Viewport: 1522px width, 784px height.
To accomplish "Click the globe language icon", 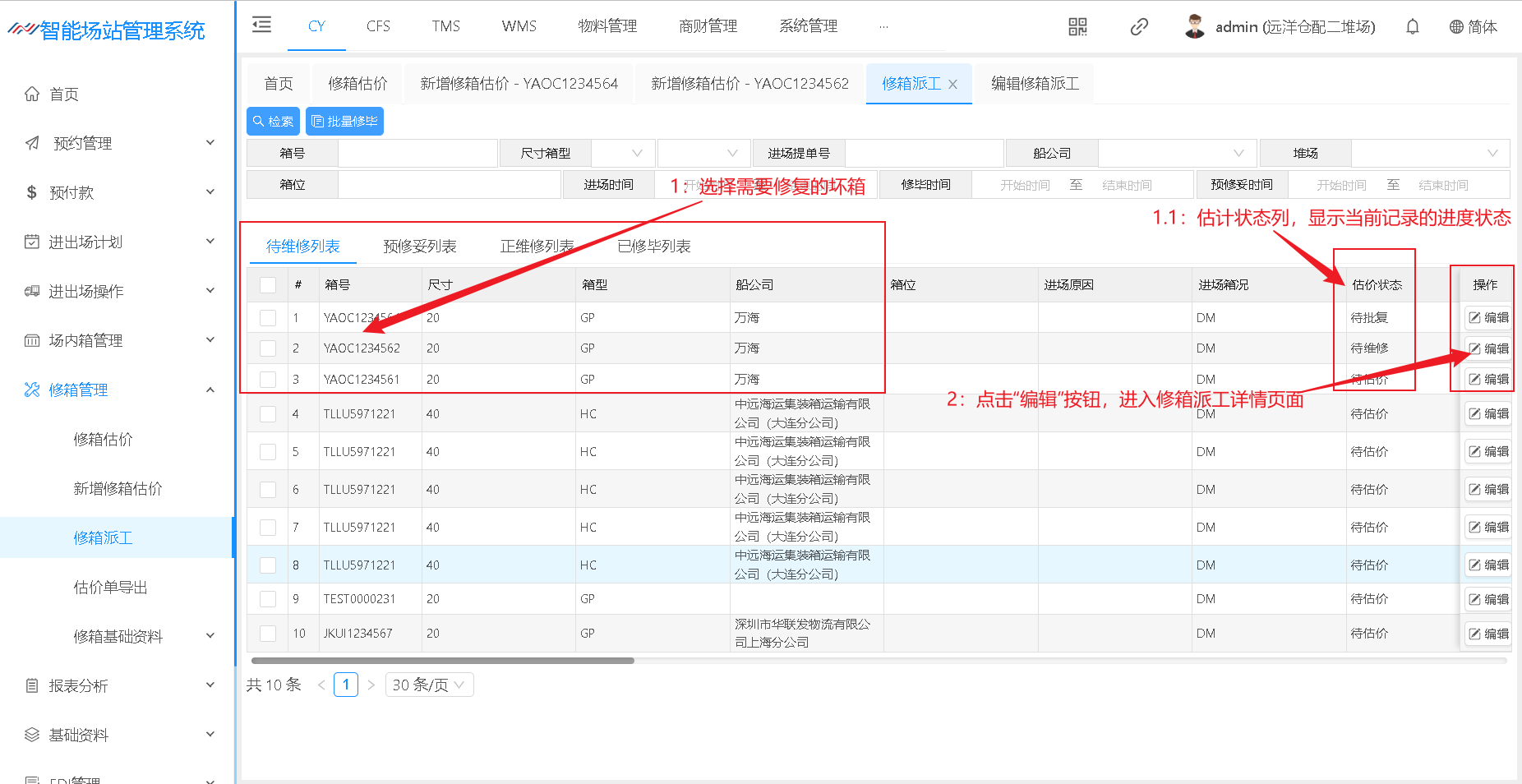I will coord(1456,27).
